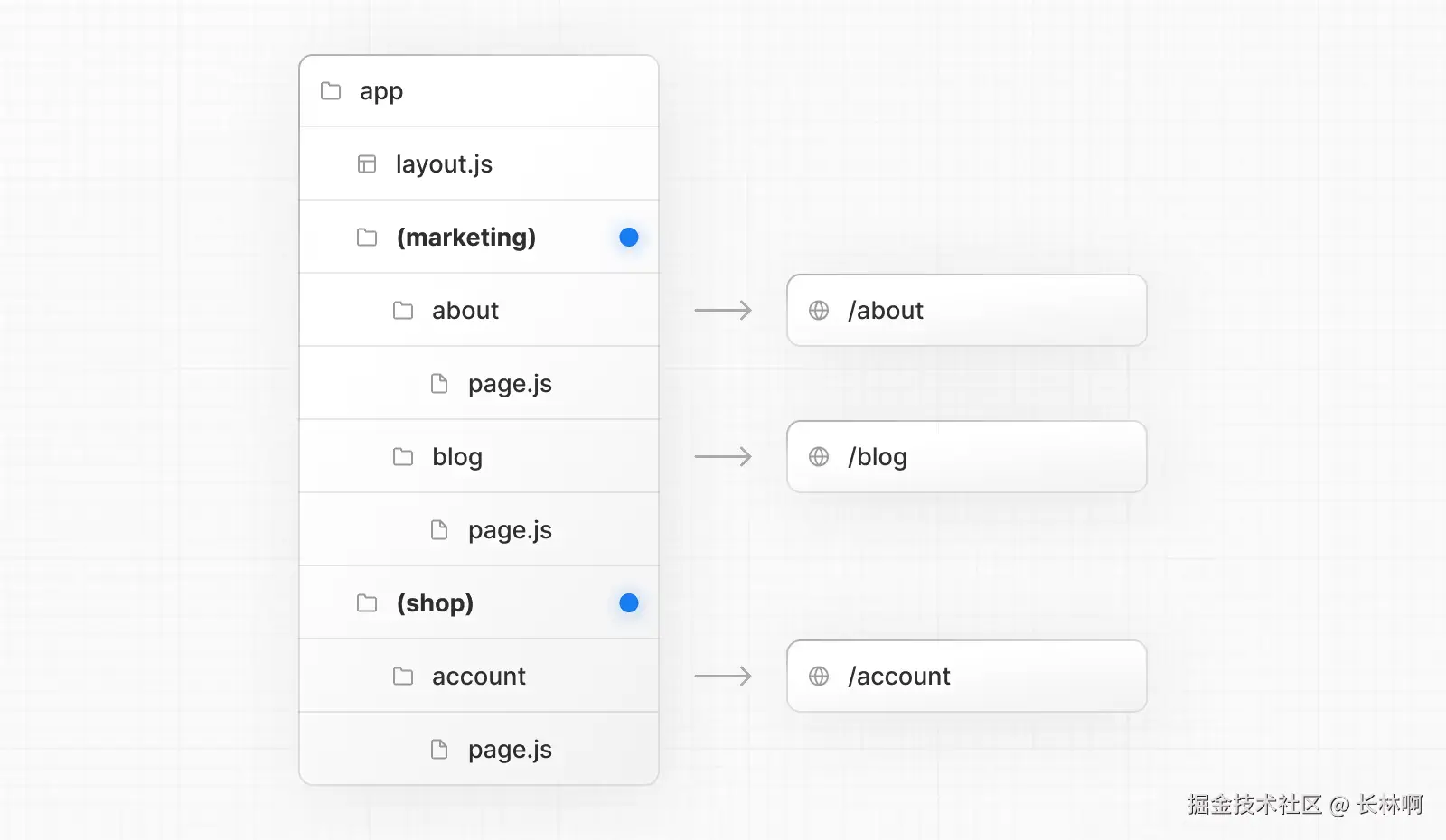Viewport: 1446px width, 840px height.
Task: Click the page.js file under blog
Action: click(x=510, y=530)
